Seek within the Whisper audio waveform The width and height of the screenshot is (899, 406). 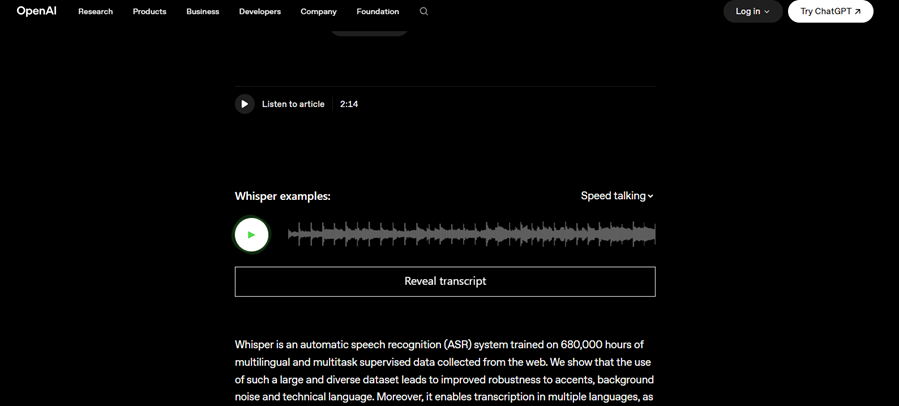(471, 235)
